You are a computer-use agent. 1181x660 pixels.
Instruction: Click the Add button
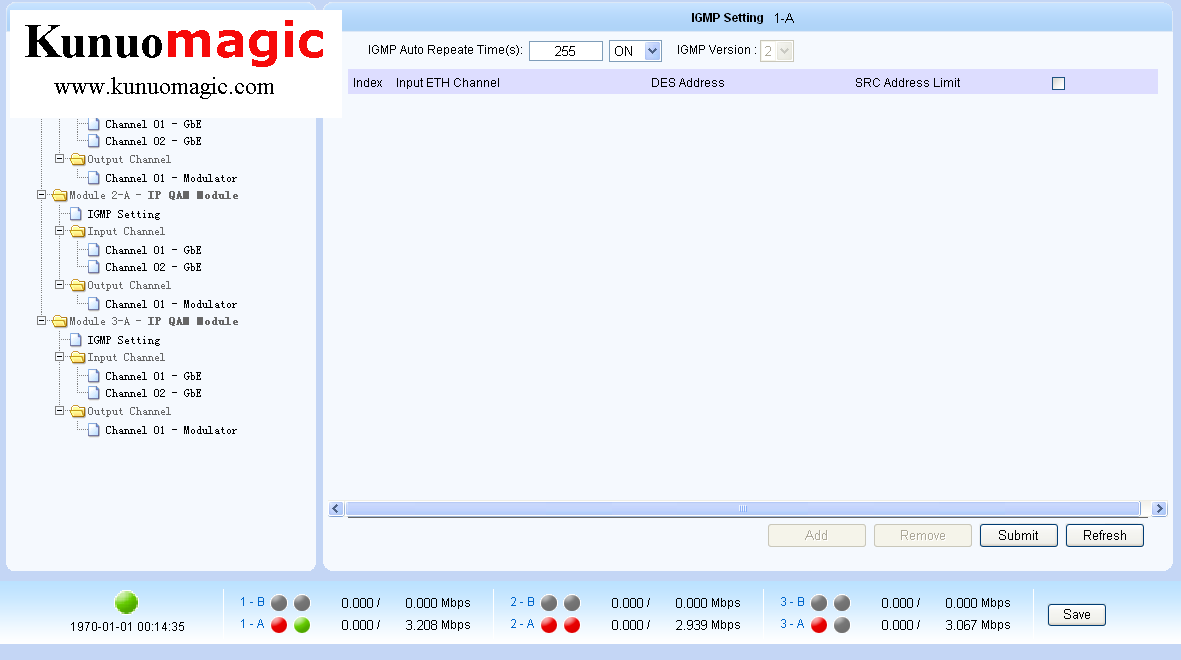tap(816, 536)
